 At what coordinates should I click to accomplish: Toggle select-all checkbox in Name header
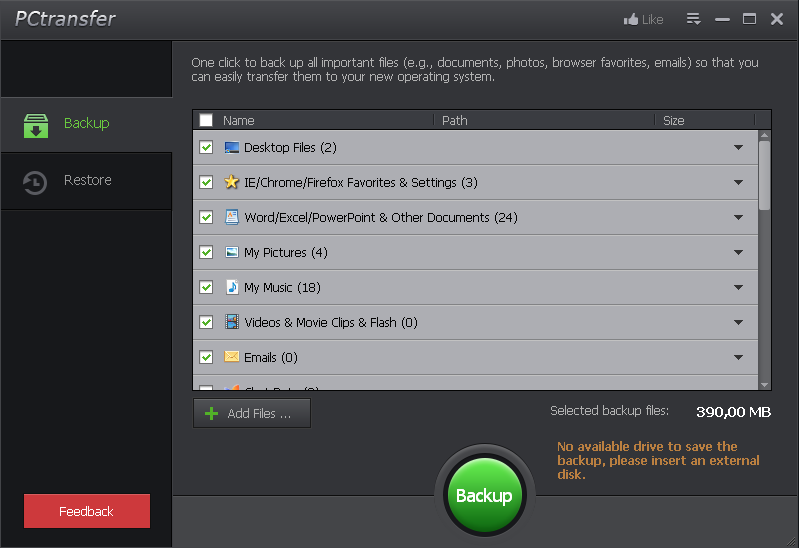(206, 120)
